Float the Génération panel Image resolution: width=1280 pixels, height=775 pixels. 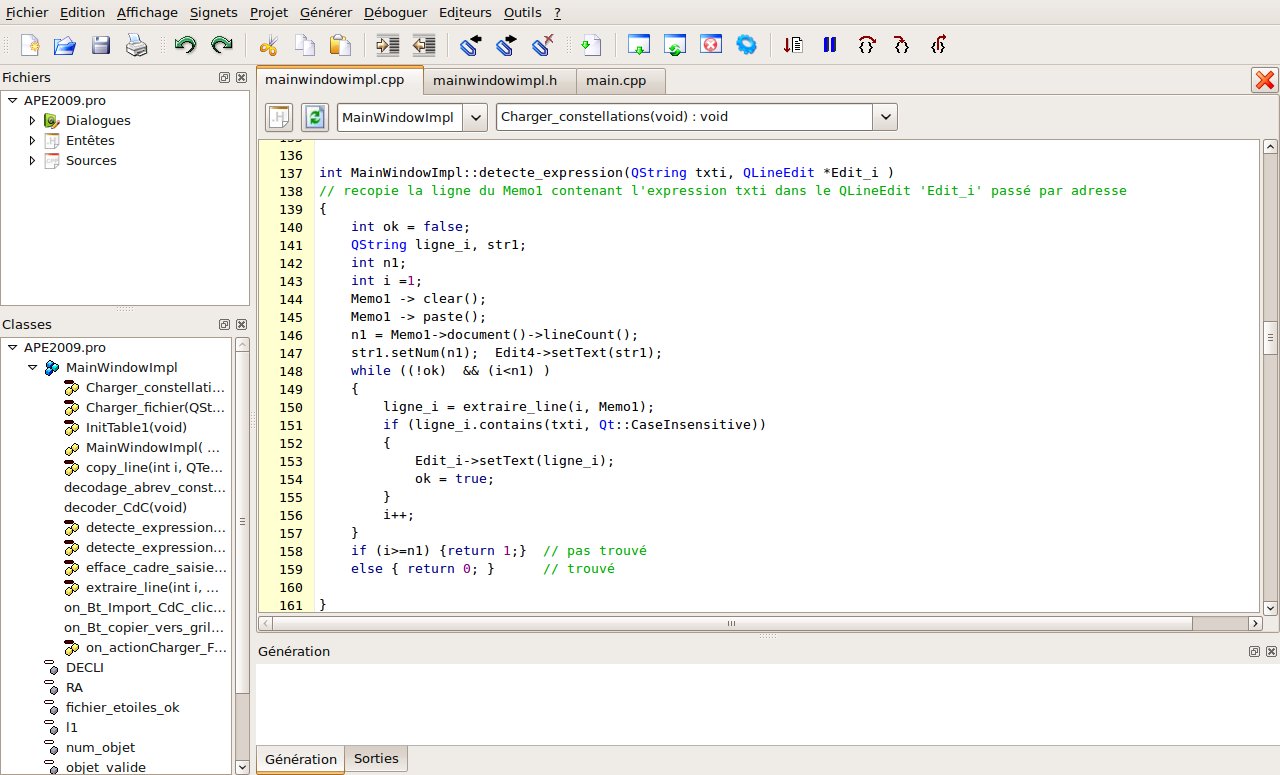(1254, 652)
